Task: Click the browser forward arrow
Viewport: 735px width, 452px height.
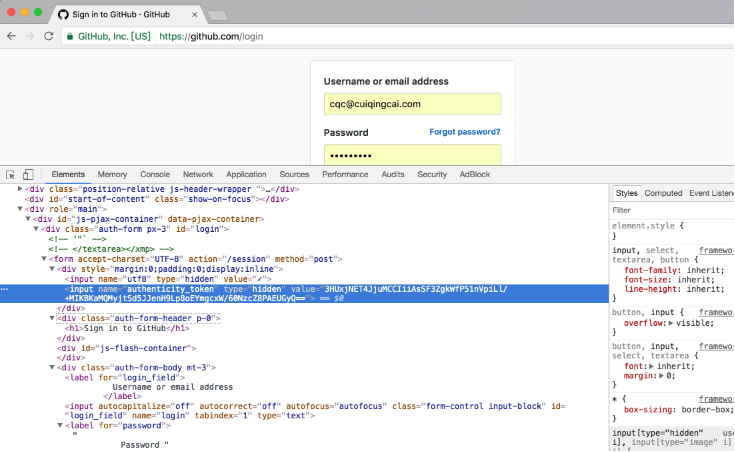Action: point(31,36)
